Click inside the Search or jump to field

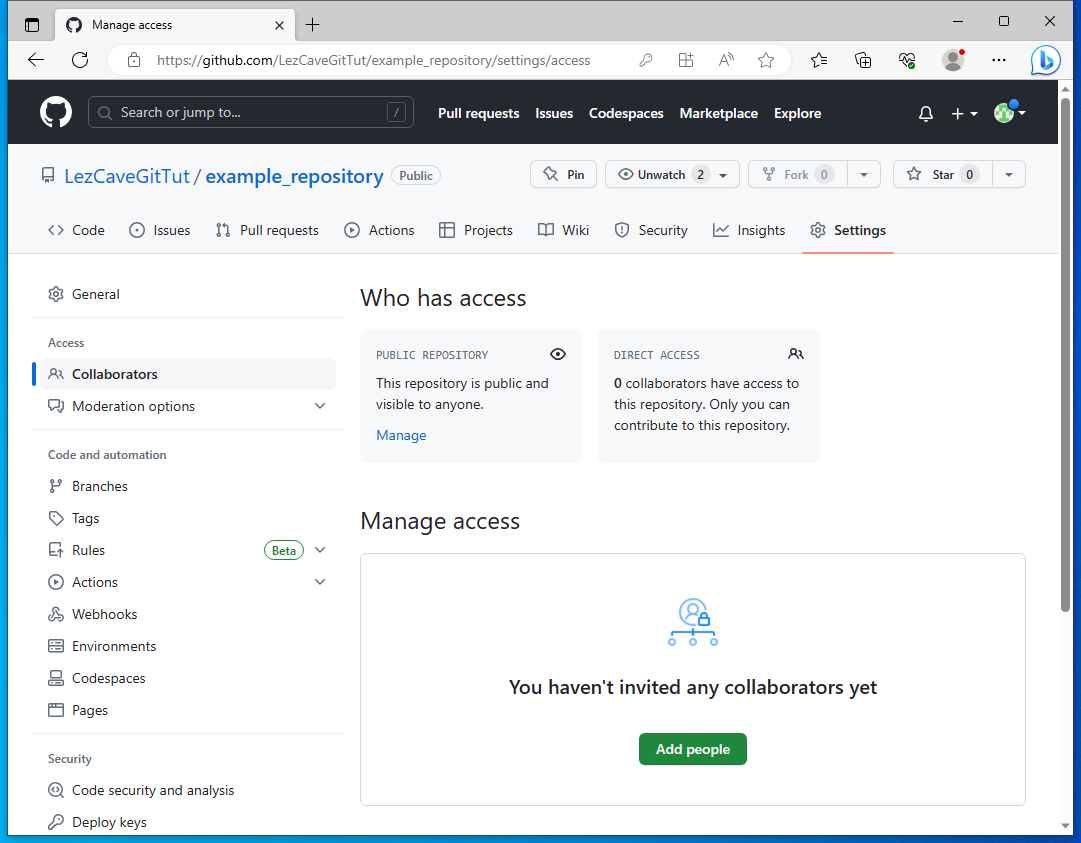click(250, 112)
